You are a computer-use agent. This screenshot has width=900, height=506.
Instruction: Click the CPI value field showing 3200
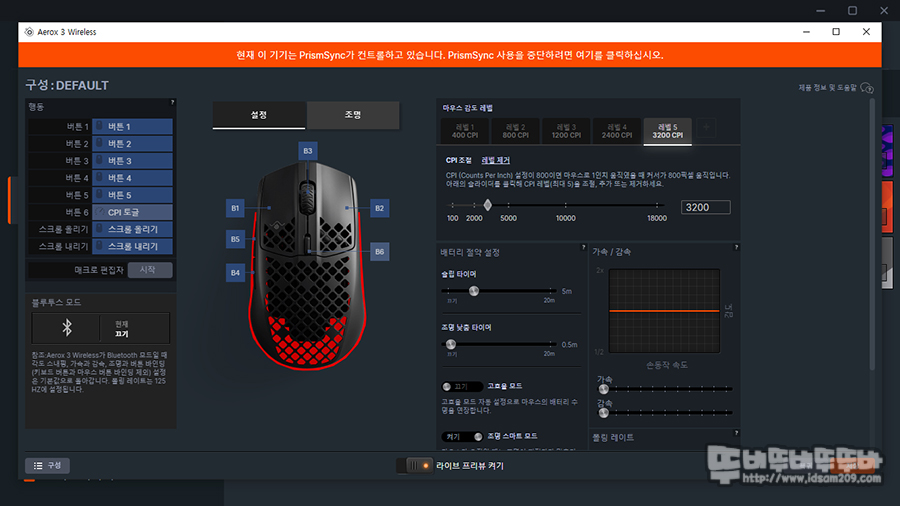(705, 207)
